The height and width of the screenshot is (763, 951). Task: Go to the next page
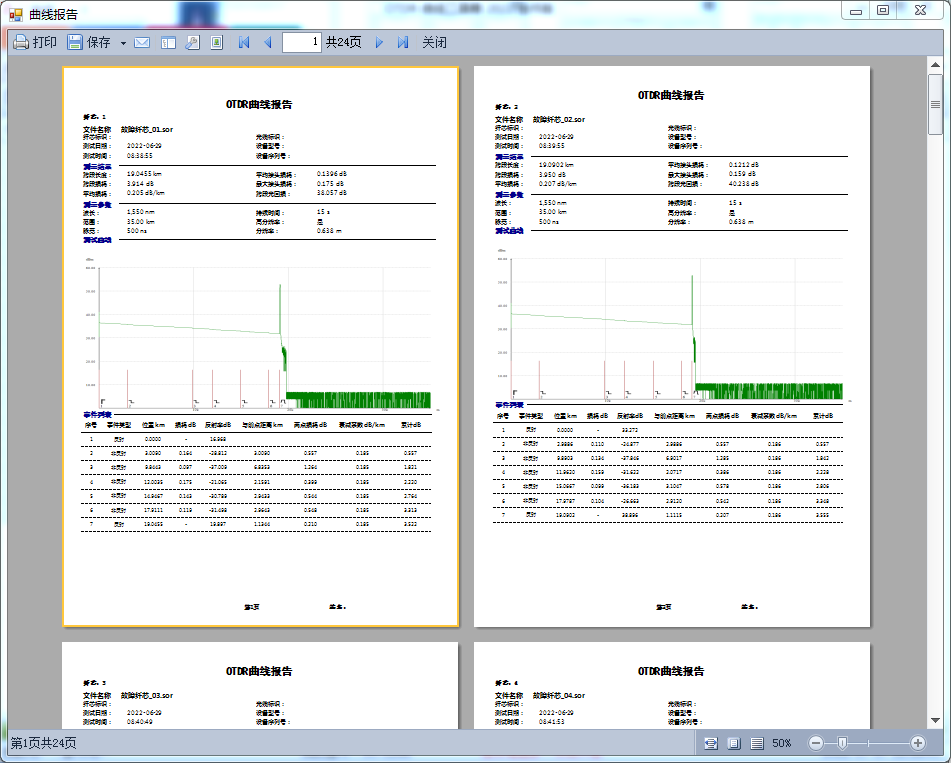[x=379, y=43]
